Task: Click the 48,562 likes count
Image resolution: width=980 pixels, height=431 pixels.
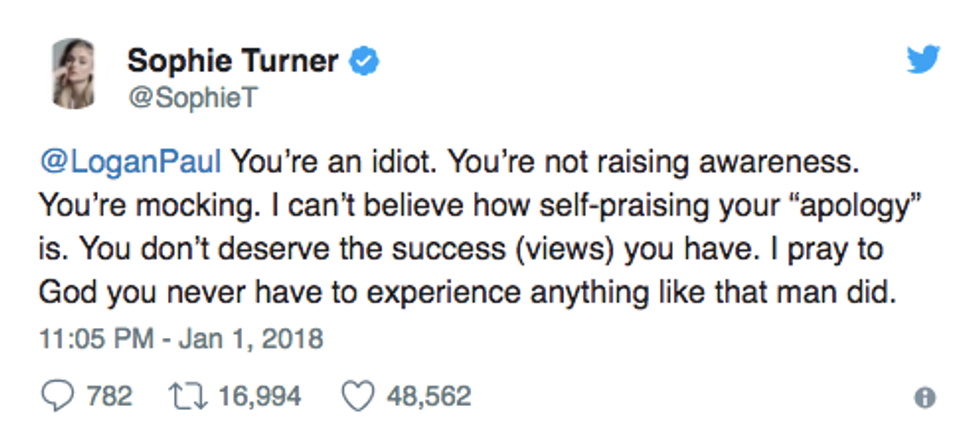Action: pos(427,396)
